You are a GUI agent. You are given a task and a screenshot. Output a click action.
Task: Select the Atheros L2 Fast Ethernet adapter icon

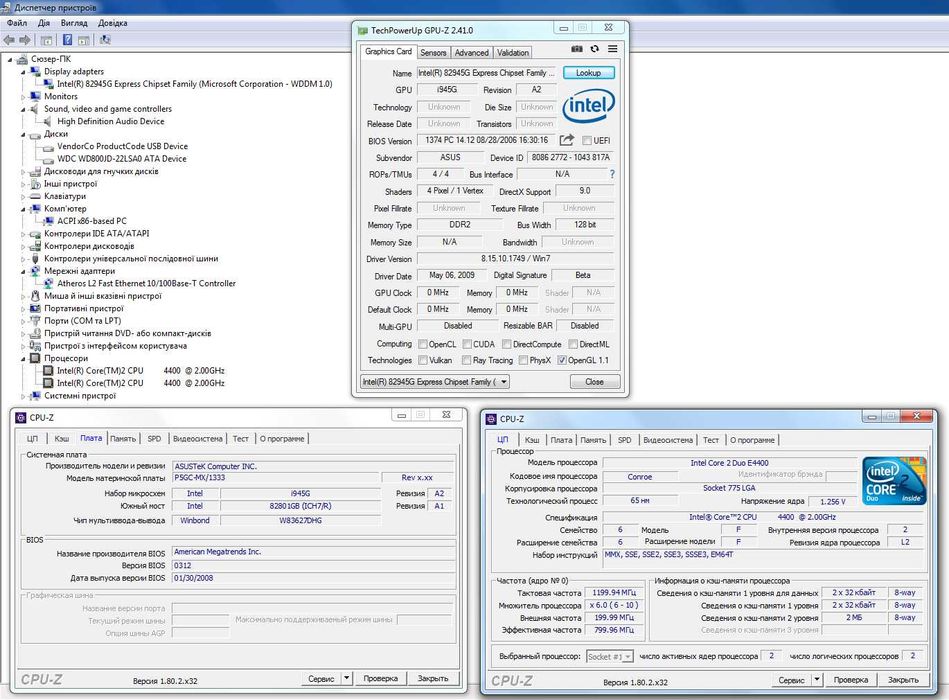(x=48, y=284)
